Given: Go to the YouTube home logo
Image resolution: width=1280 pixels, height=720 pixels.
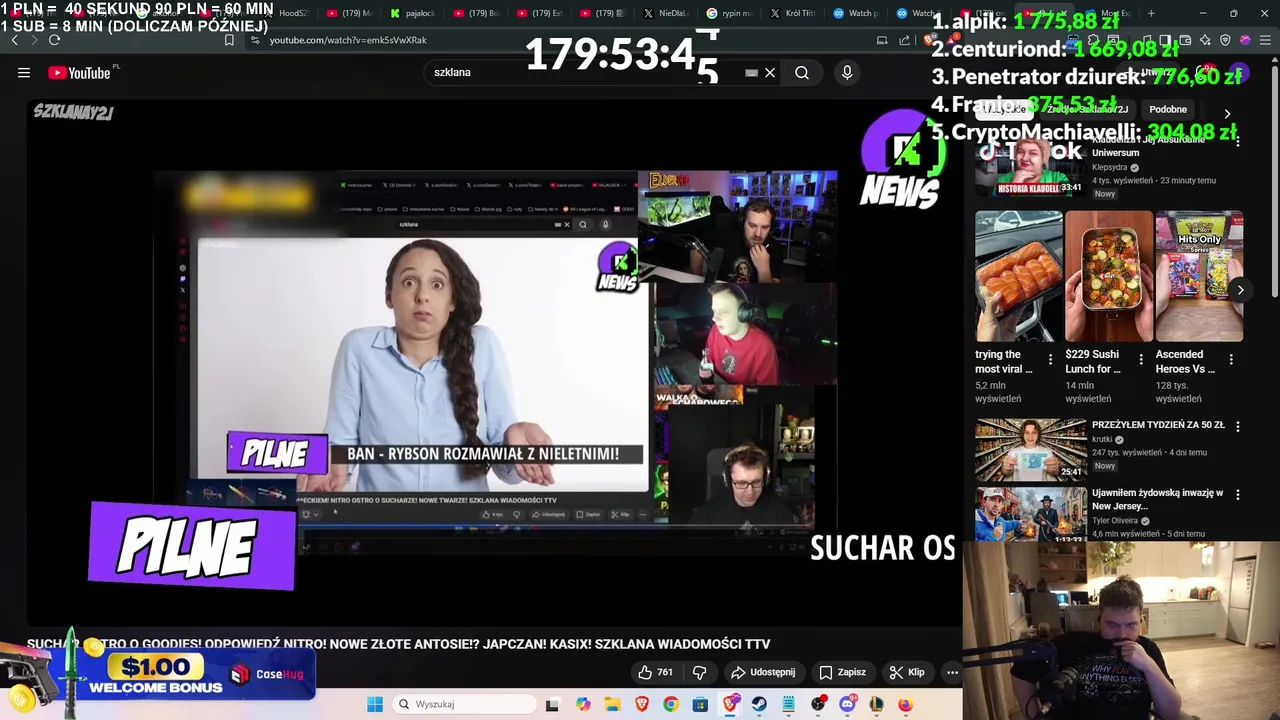Looking at the screenshot, I should pos(80,72).
